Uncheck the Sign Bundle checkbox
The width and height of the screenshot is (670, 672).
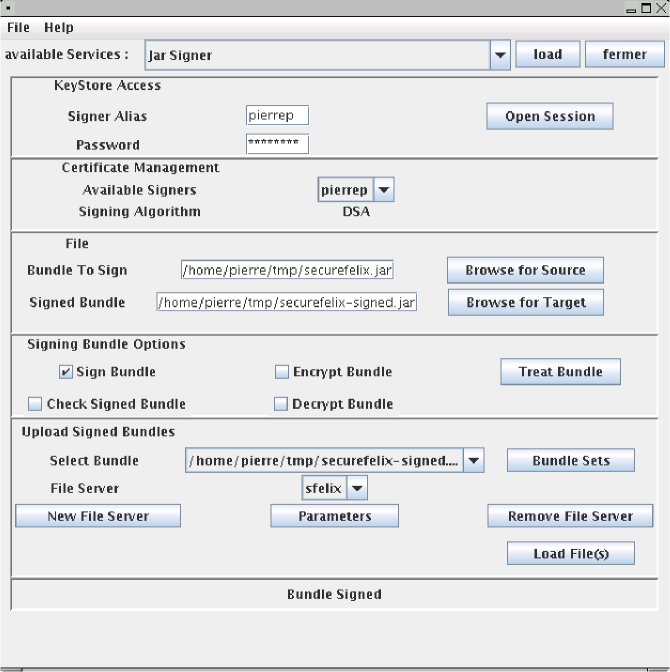[x=66, y=372]
